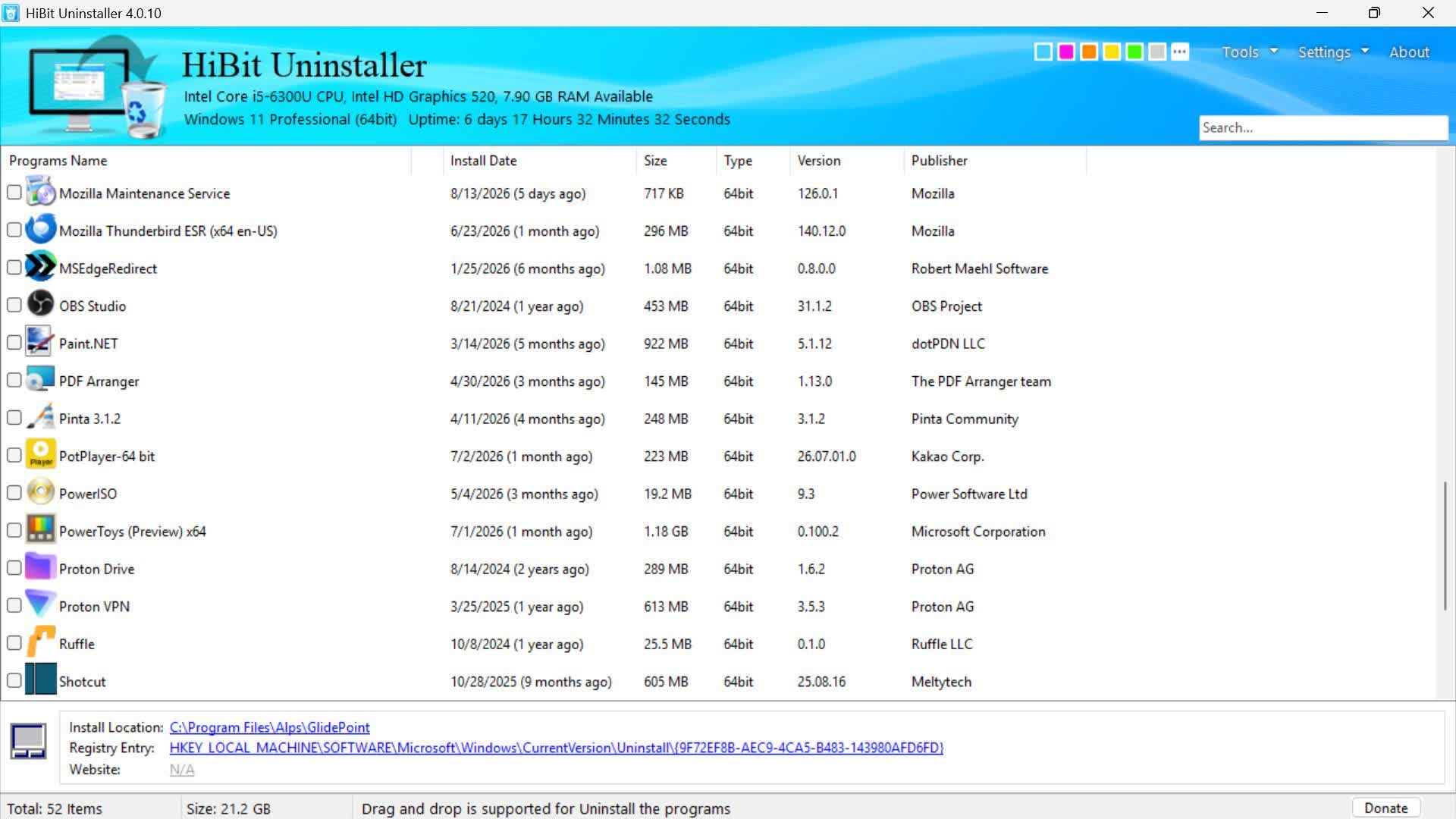Viewport: 1456px width, 819px height.
Task: Select the Robert Maehl Software publisher cell
Action: tap(980, 268)
